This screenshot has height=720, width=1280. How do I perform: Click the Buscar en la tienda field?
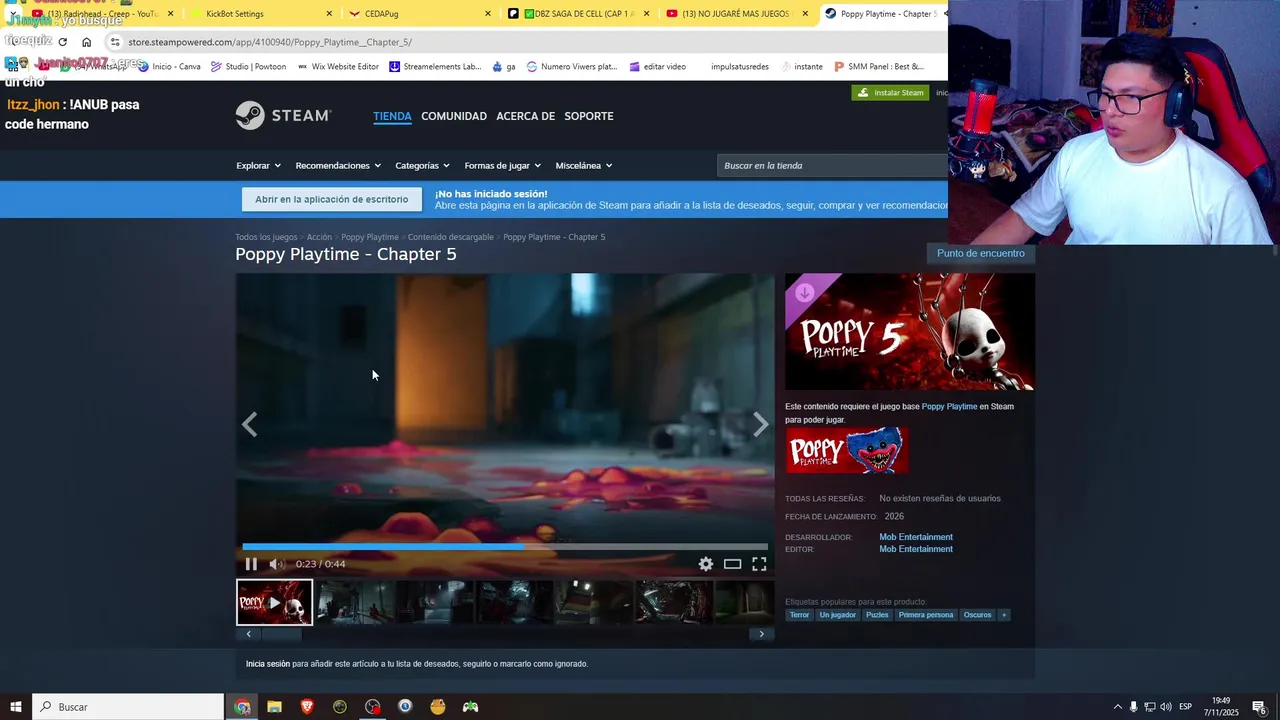(832, 166)
